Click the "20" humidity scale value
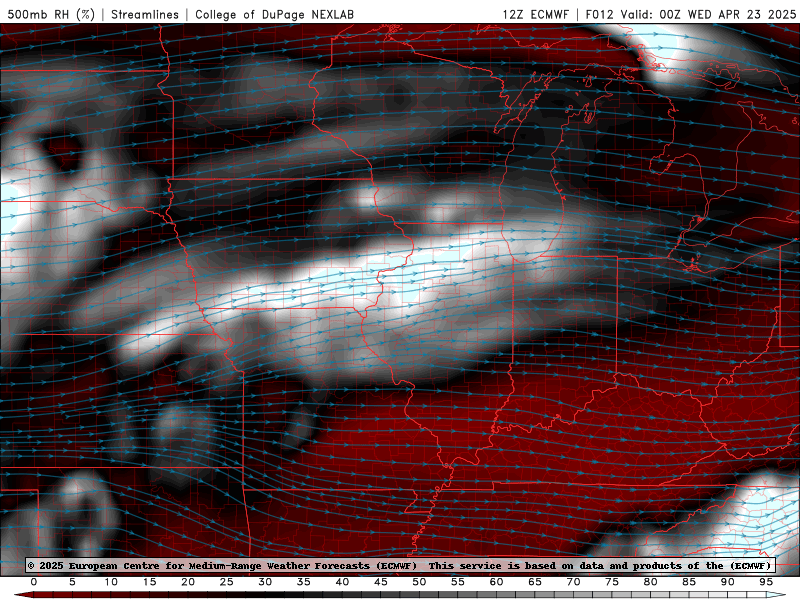The height and width of the screenshot is (600, 800). 188,582
